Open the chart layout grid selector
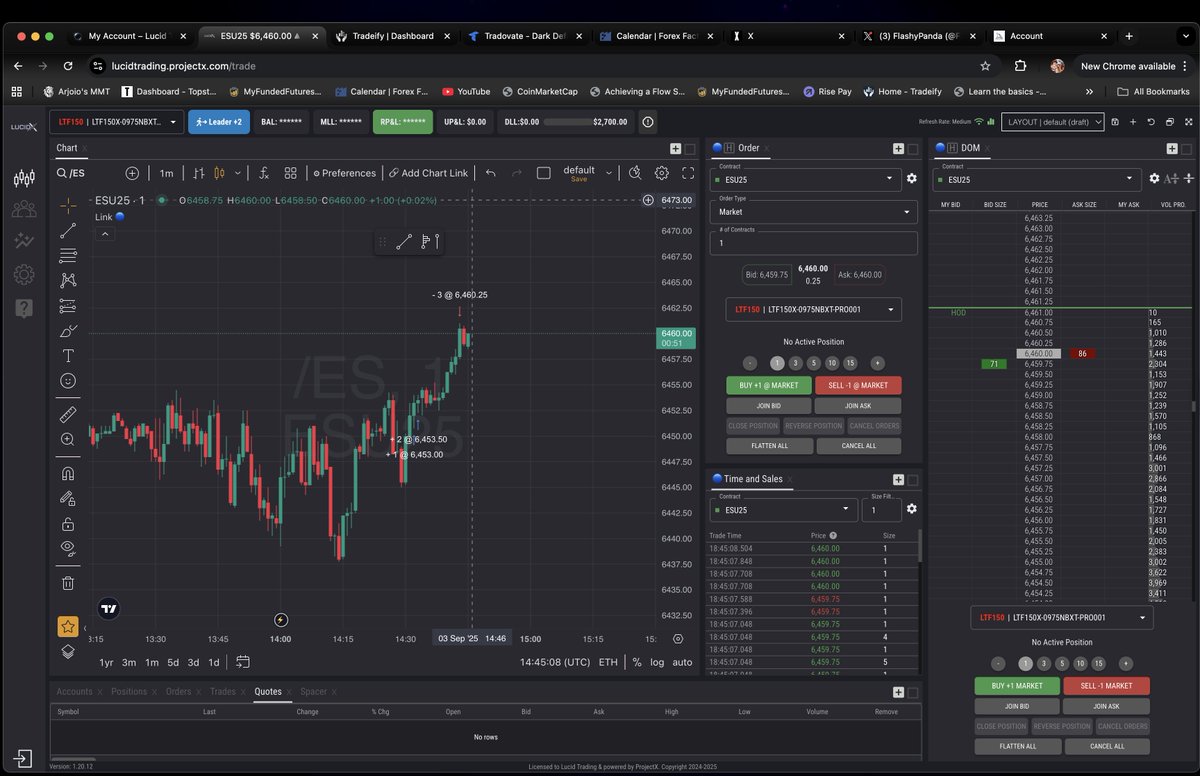The width and height of the screenshot is (1200, 776). click(290, 173)
